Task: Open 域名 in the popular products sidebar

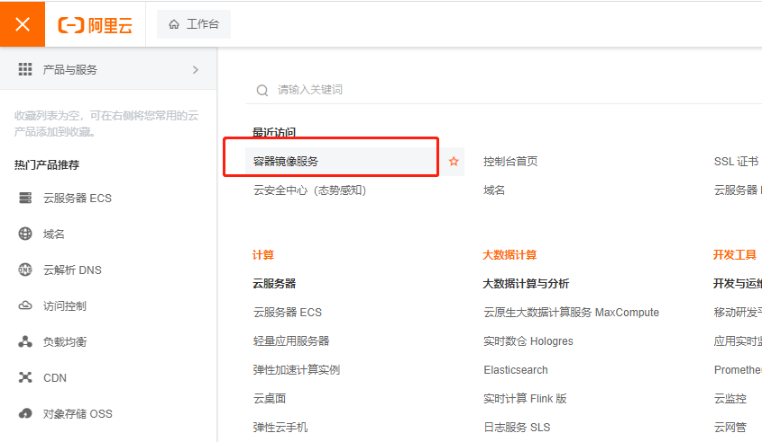Action: (54, 234)
